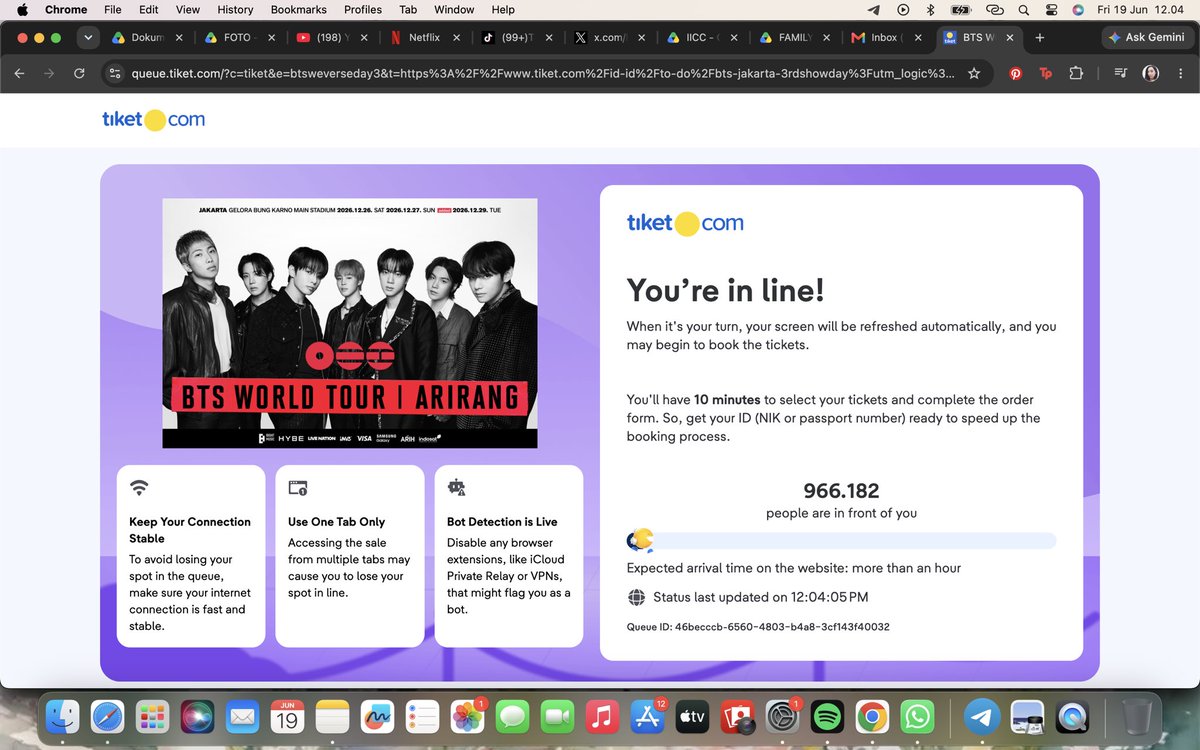Click the site information icon in address bar
This screenshot has width=1200, height=750.
pos(114,73)
